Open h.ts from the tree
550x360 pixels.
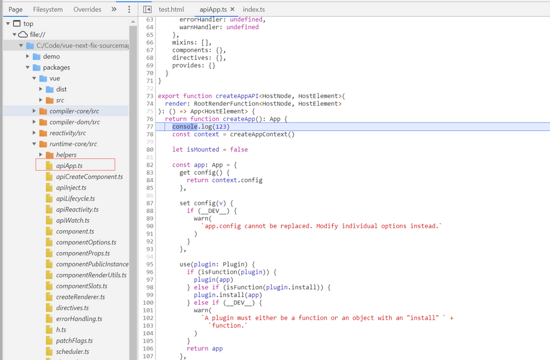tap(61, 329)
